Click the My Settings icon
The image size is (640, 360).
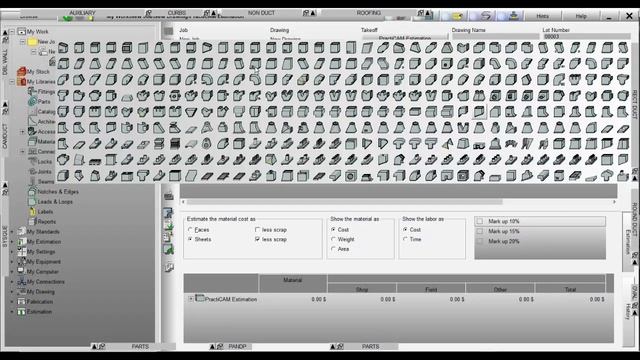pyautogui.click(x=22, y=251)
